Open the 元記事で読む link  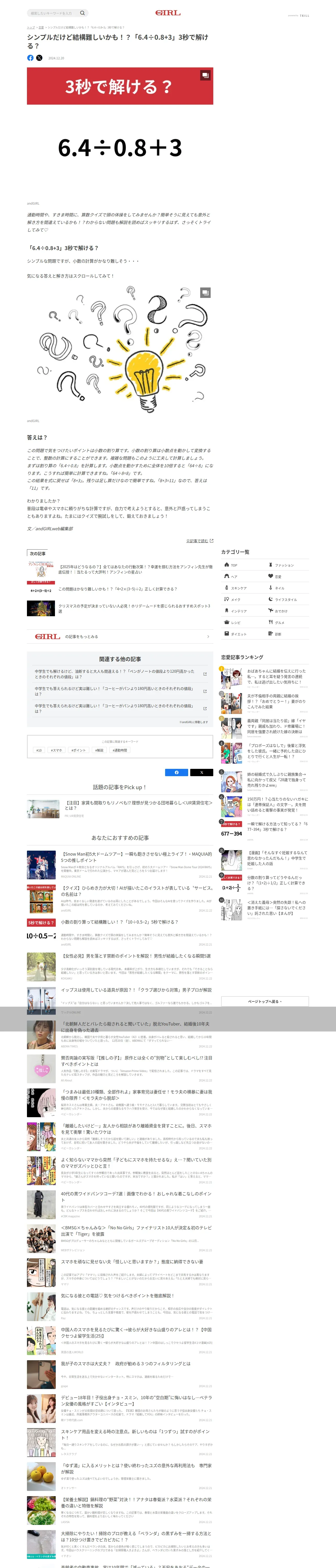(x=199, y=540)
